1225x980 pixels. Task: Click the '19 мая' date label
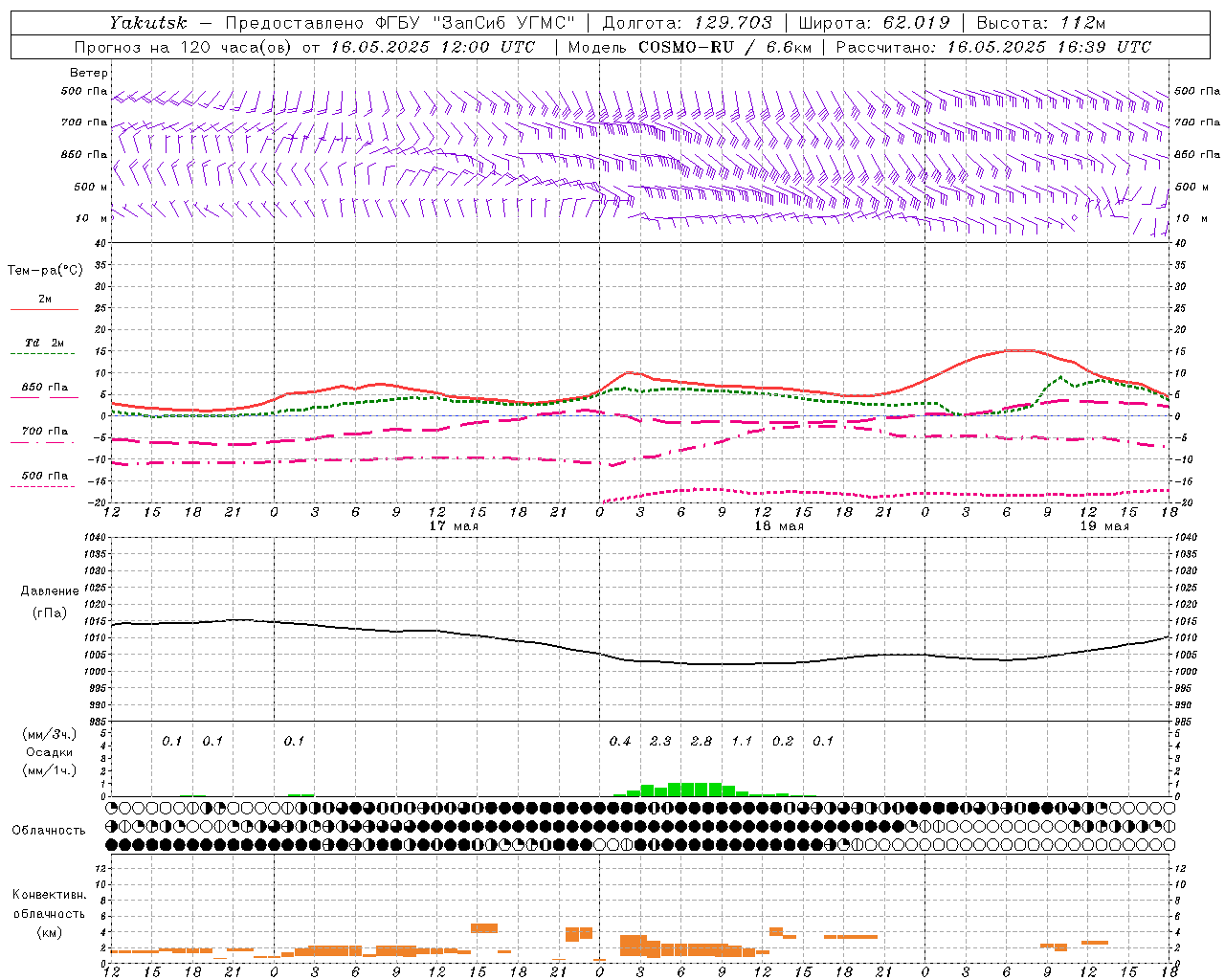pyautogui.click(x=1104, y=526)
